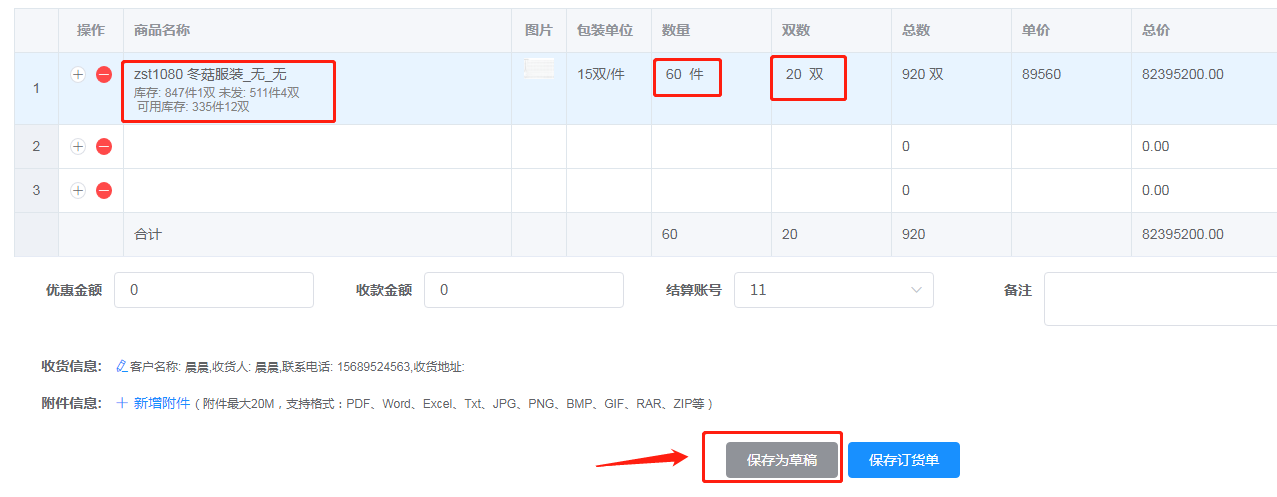The image size is (1277, 497).
Task: Click into the 备注 text area
Action: click(1160, 298)
